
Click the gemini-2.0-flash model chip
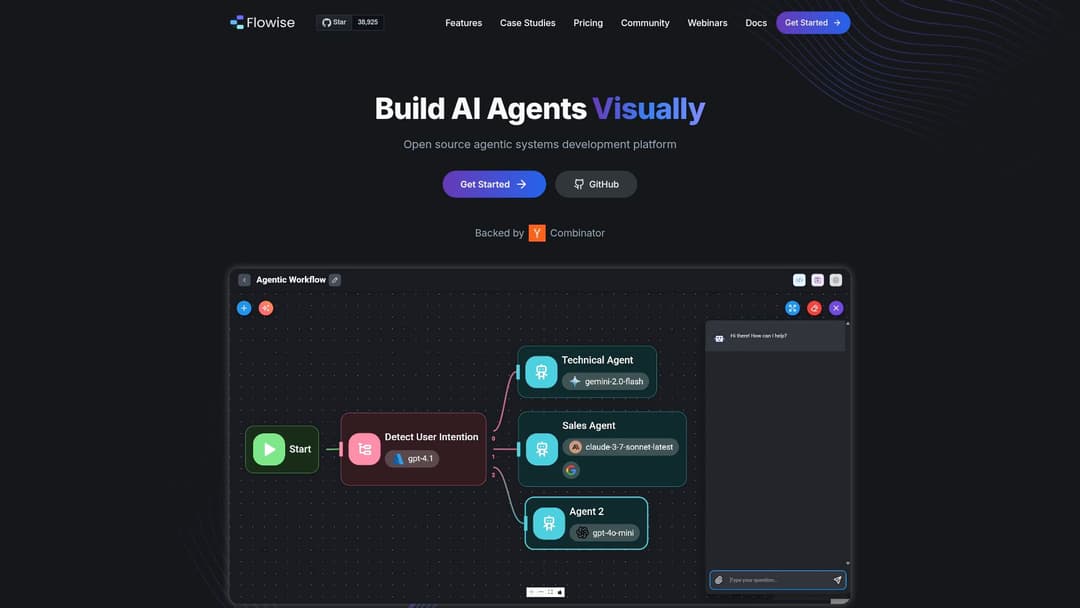[x=606, y=381]
